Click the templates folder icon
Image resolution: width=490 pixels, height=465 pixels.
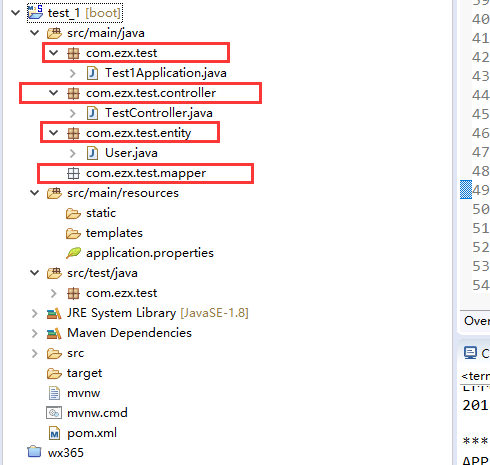(73, 233)
